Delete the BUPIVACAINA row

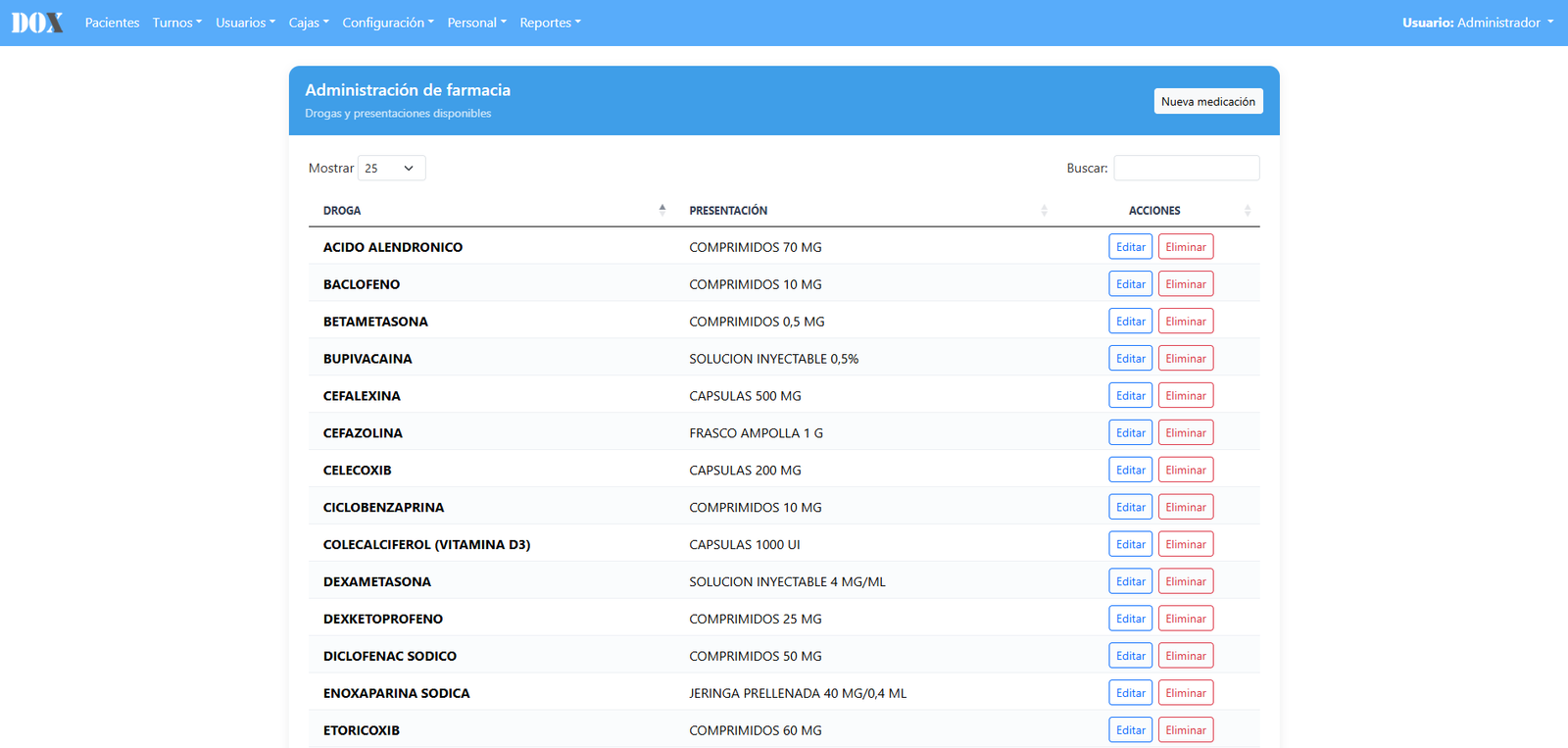[x=1186, y=359]
